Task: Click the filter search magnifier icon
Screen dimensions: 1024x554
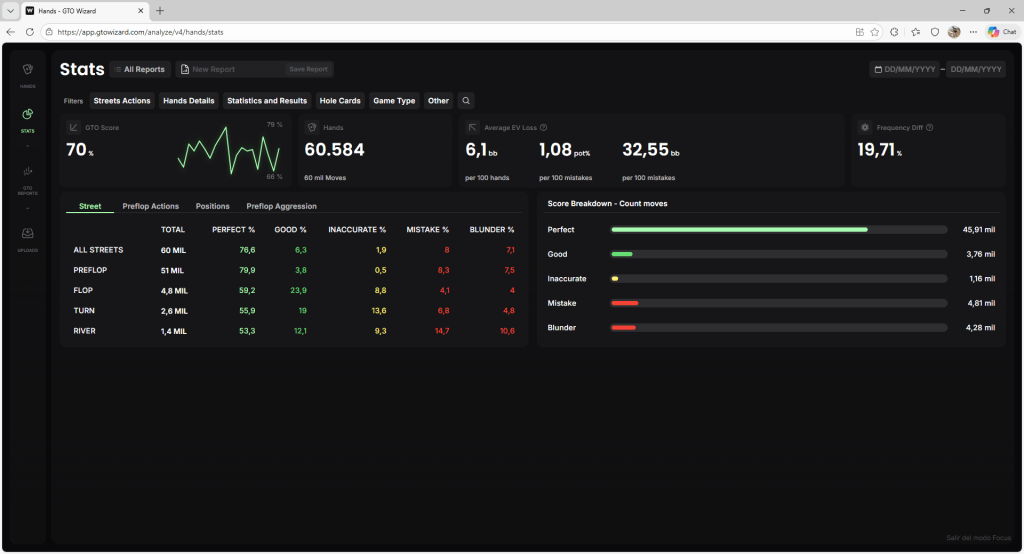Action: click(465, 101)
